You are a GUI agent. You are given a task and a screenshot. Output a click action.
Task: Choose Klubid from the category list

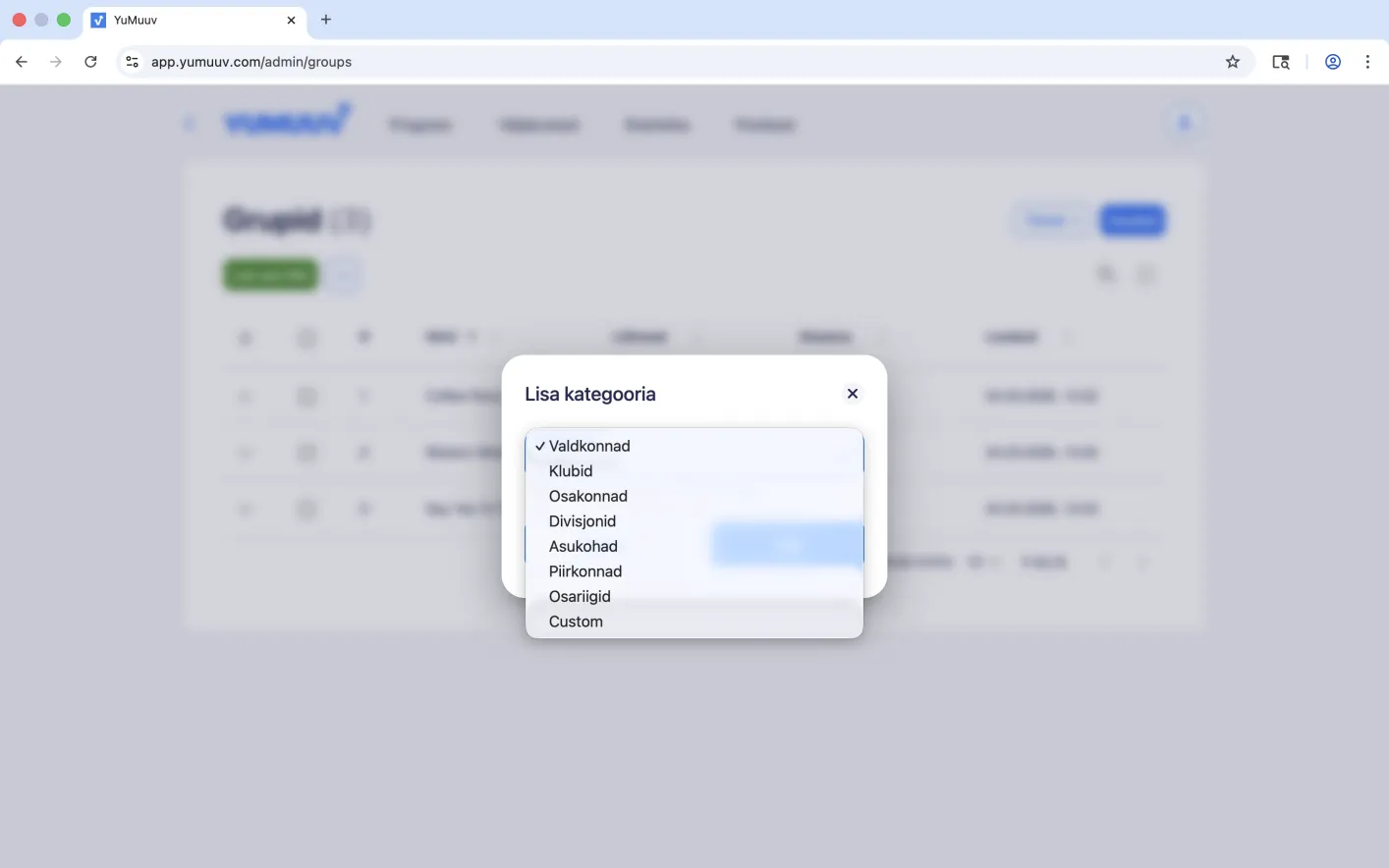point(694,471)
